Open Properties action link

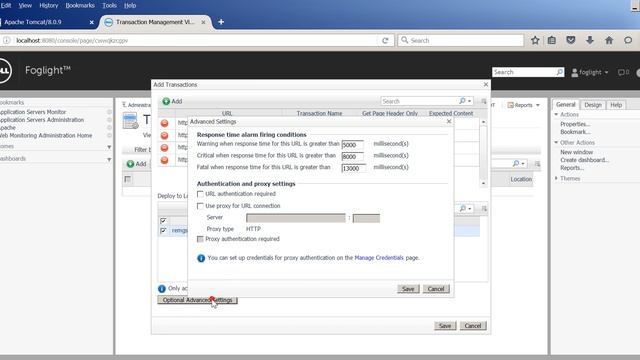tap(575, 124)
